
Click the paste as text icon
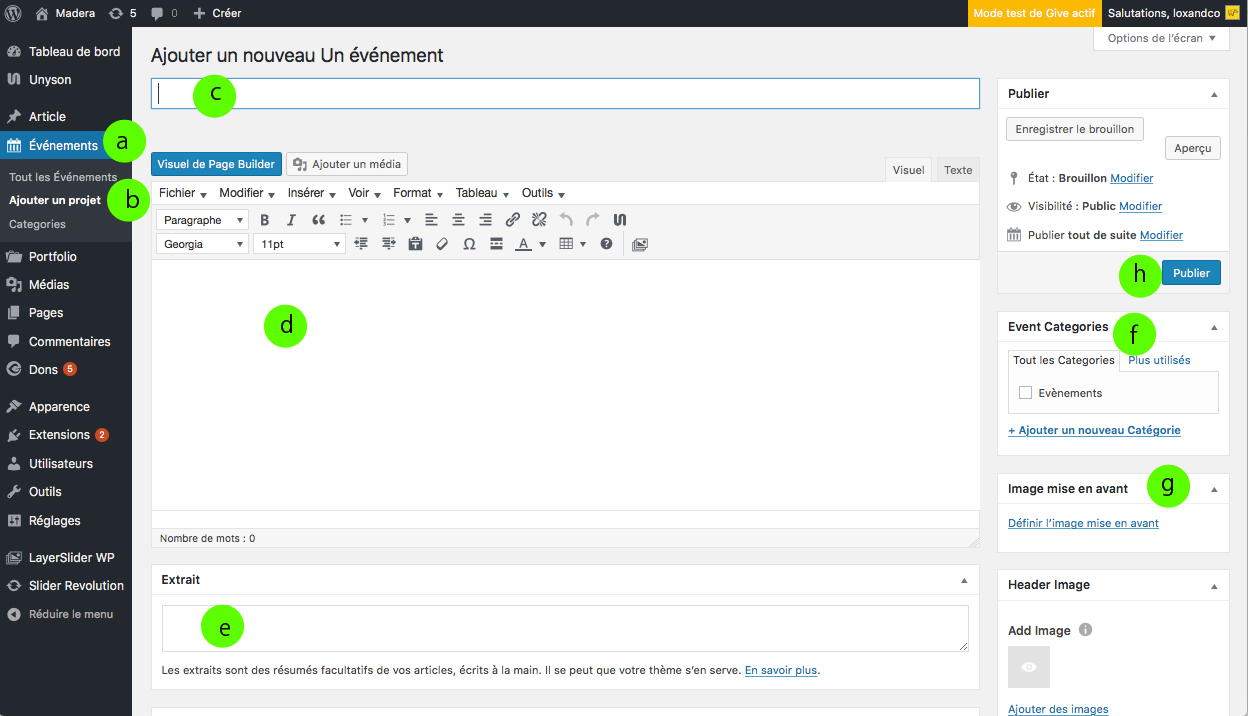point(415,244)
